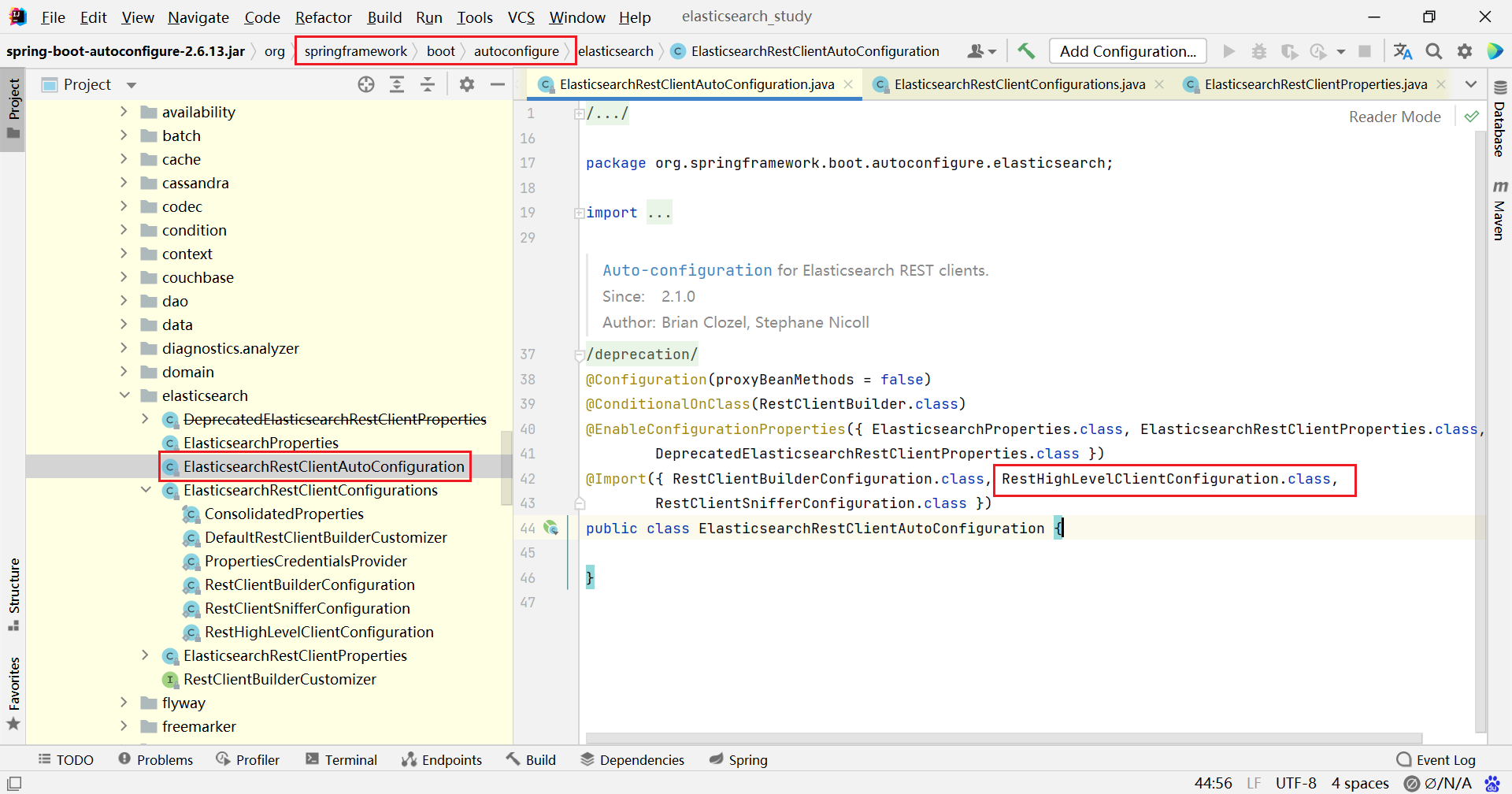Expand the flyway folder
Image resolution: width=1512 pixels, height=794 pixels.
[x=124, y=703]
